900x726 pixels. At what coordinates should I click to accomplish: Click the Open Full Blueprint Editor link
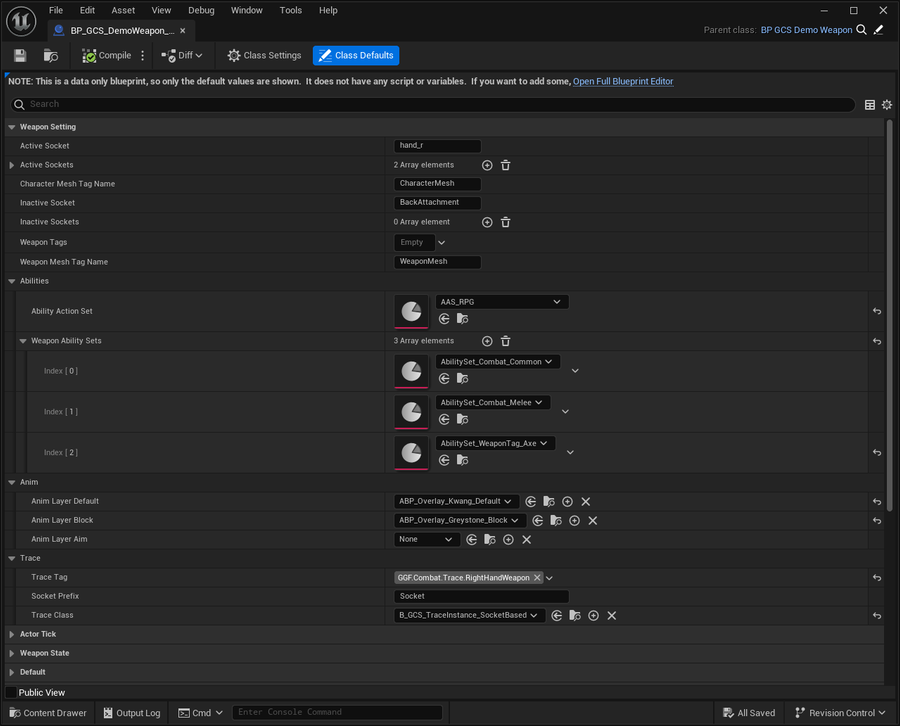623,81
